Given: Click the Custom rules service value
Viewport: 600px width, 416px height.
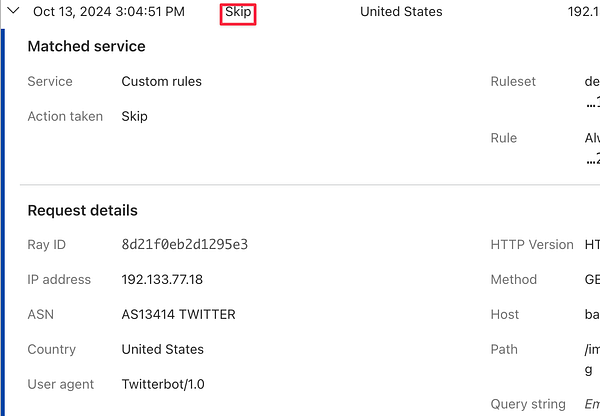Looking at the screenshot, I should coord(161,81).
